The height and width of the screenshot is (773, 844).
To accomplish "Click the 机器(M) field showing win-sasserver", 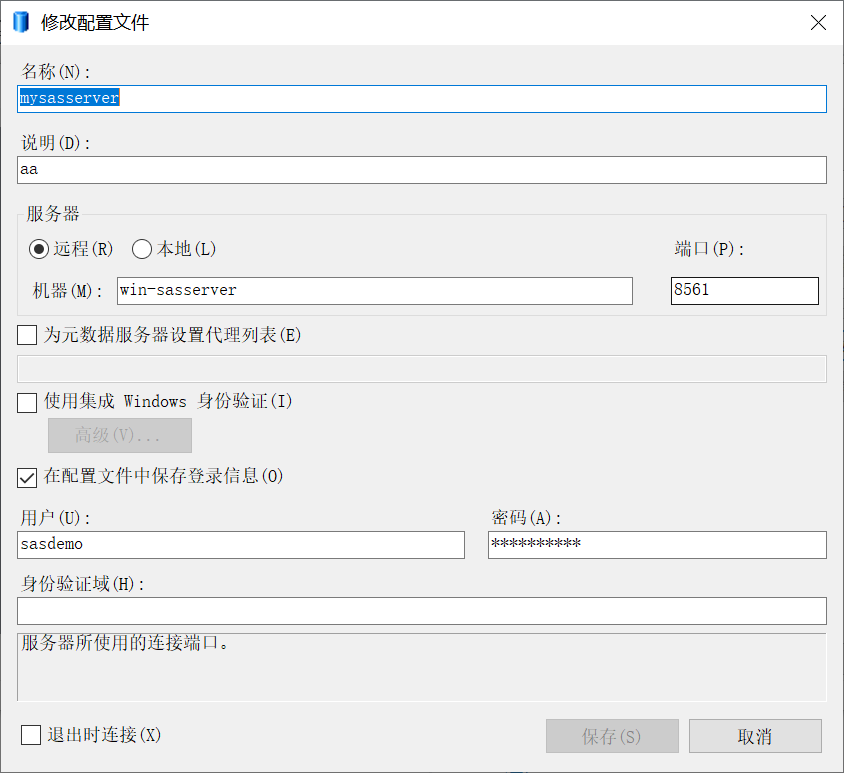I will (x=375, y=291).
